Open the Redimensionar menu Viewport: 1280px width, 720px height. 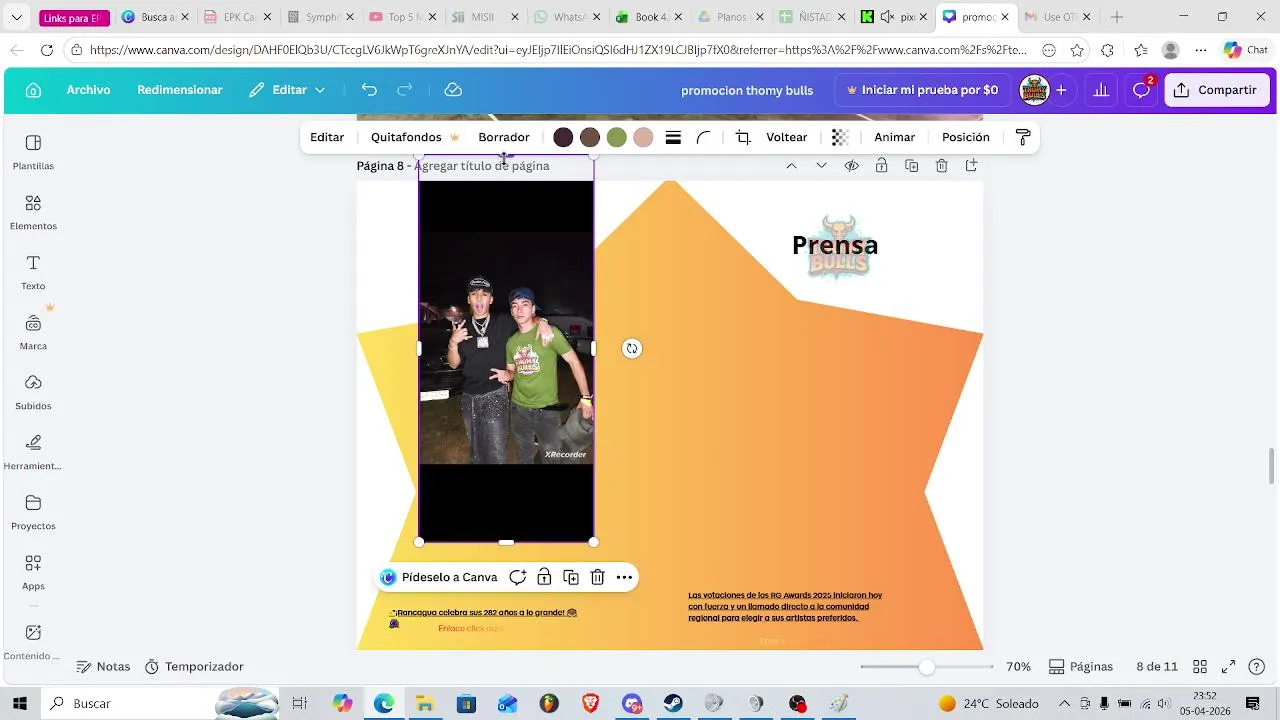pyautogui.click(x=180, y=90)
